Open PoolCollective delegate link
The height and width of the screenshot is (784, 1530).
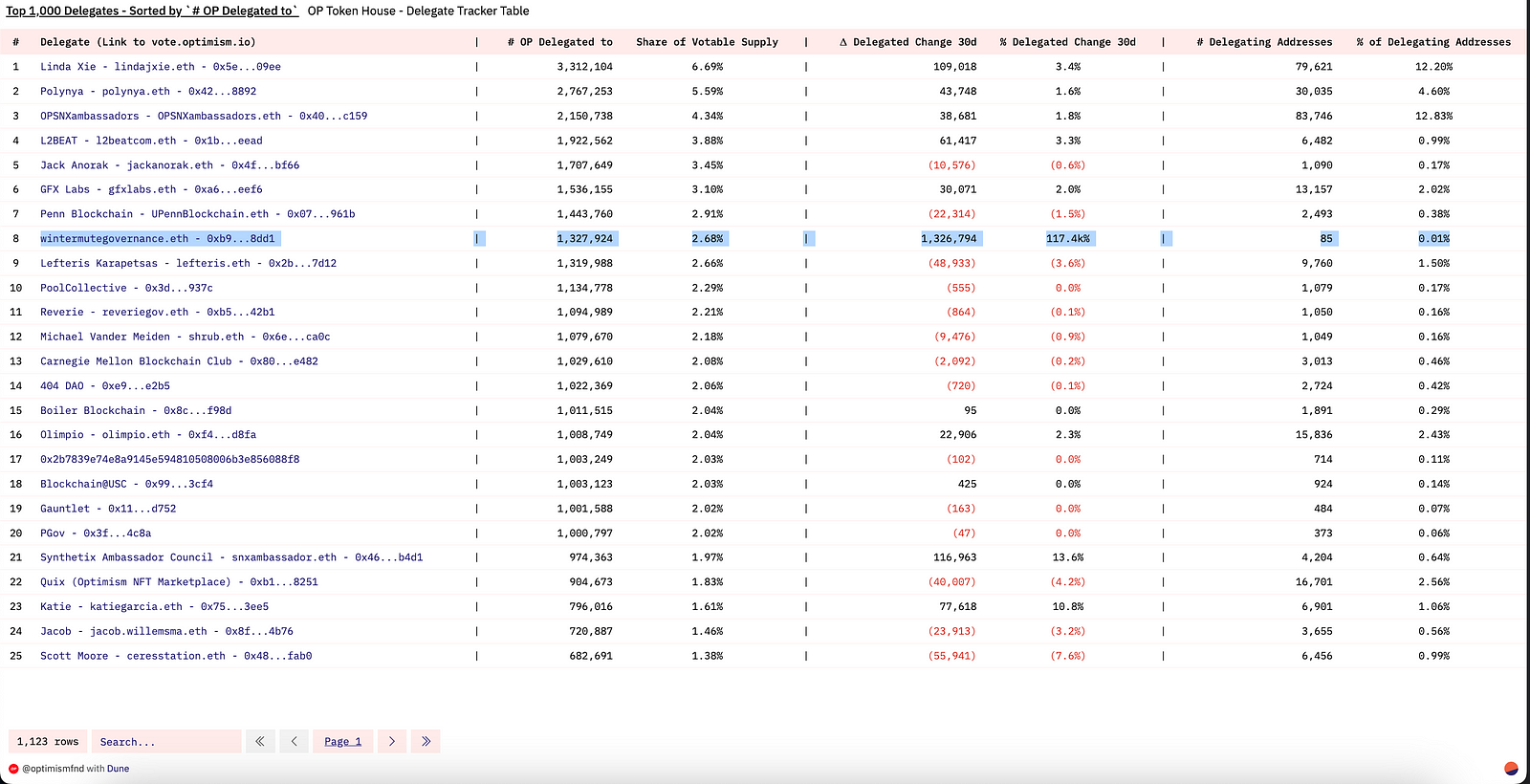(126, 288)
